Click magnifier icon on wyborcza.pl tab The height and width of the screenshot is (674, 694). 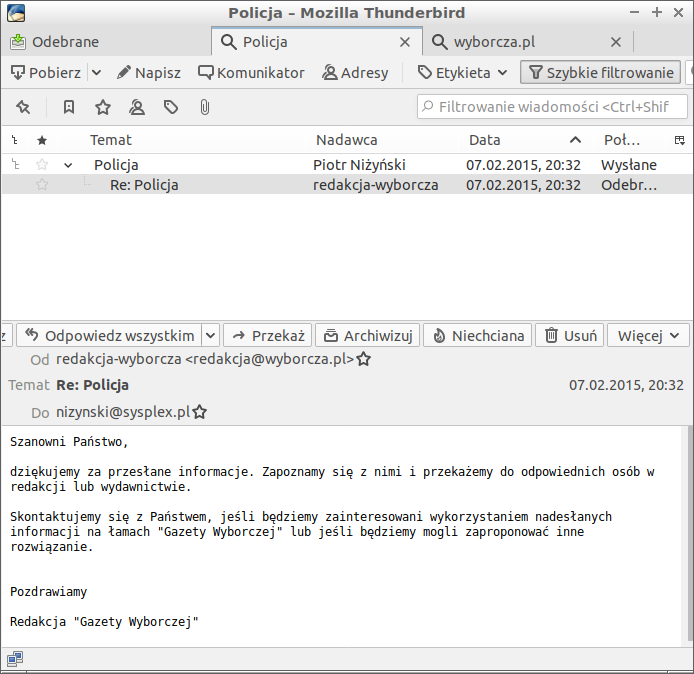coord(440,42)
